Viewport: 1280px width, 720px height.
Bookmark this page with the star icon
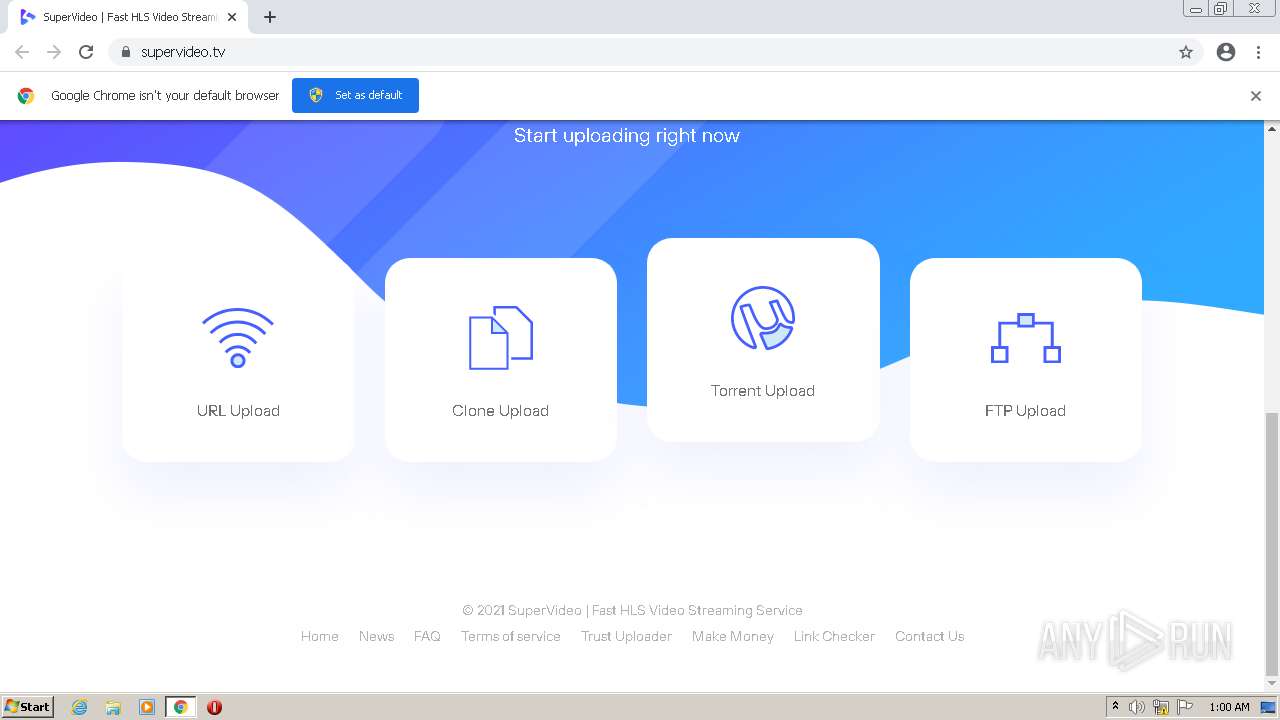point(1186,52)
